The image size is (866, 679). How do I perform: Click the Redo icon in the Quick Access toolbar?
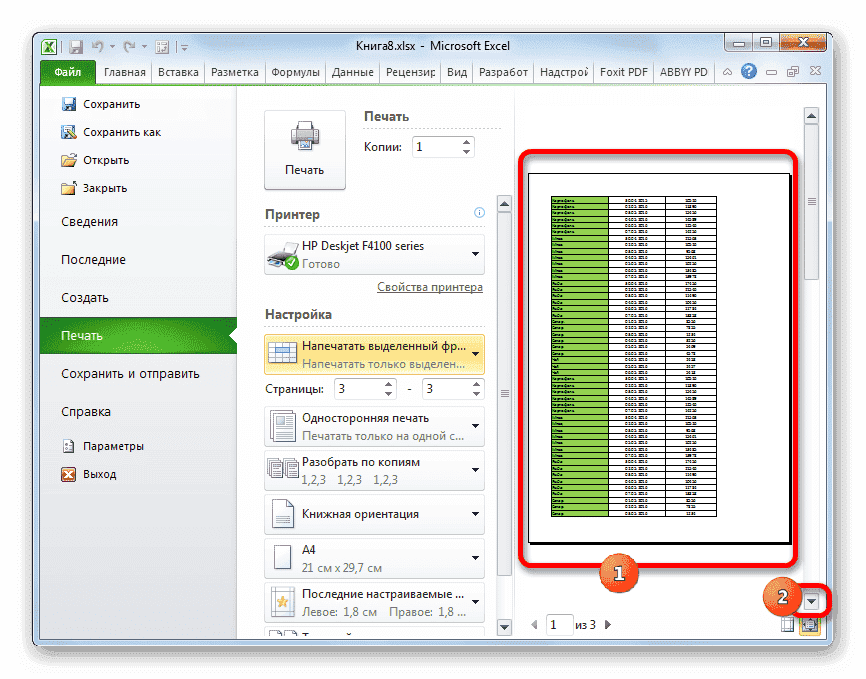(130, 46)
